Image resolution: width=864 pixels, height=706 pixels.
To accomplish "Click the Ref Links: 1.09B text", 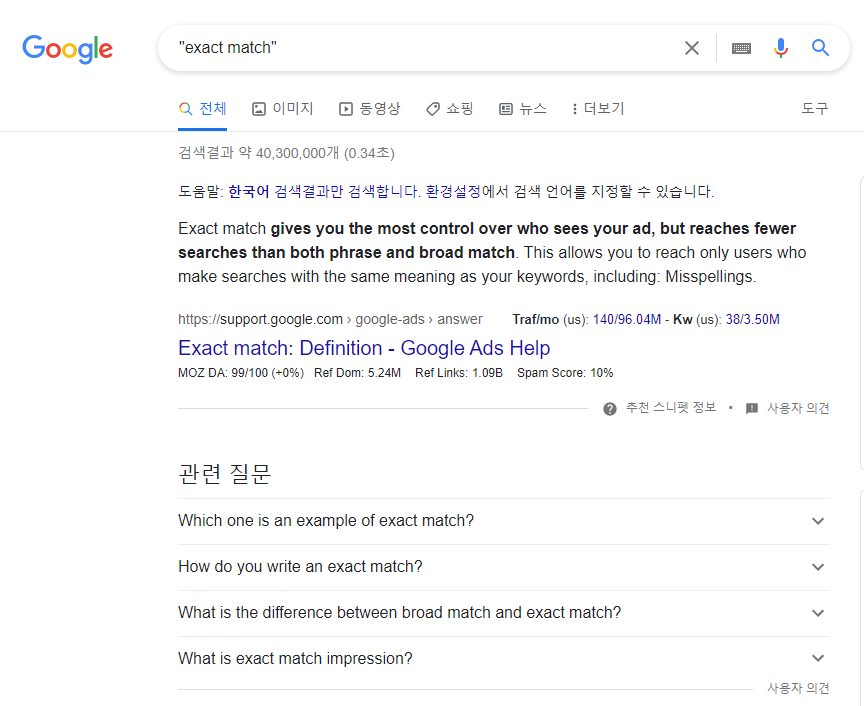I will coord(459,373).
